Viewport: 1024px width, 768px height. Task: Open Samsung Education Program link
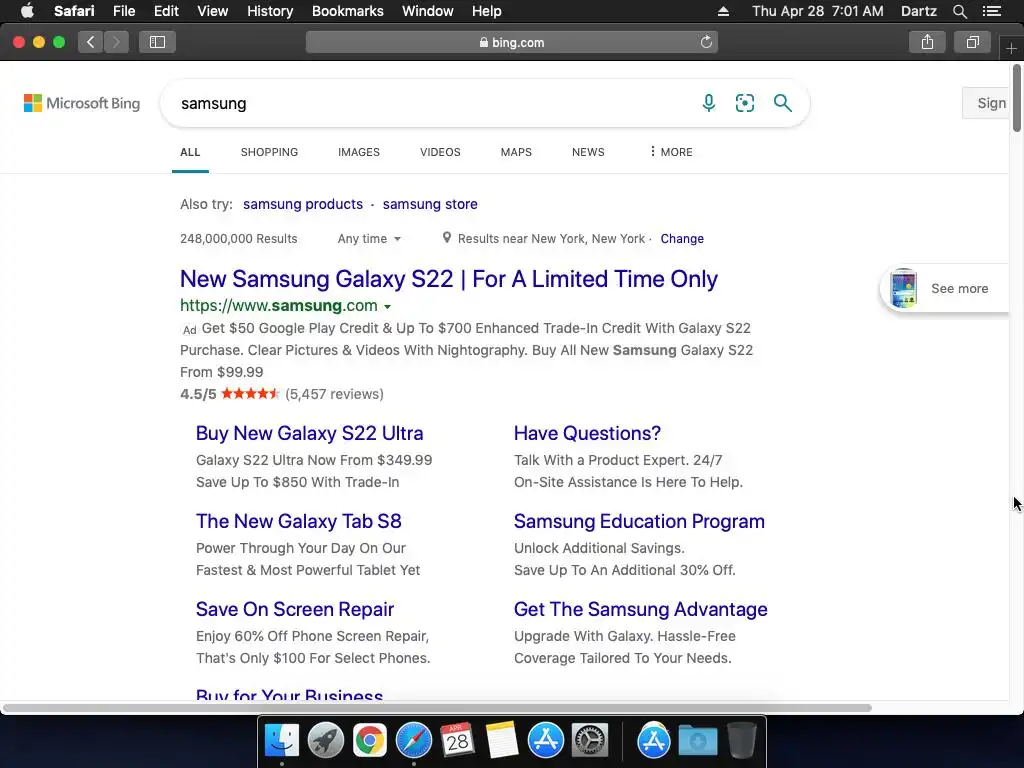tap(639, 521)
